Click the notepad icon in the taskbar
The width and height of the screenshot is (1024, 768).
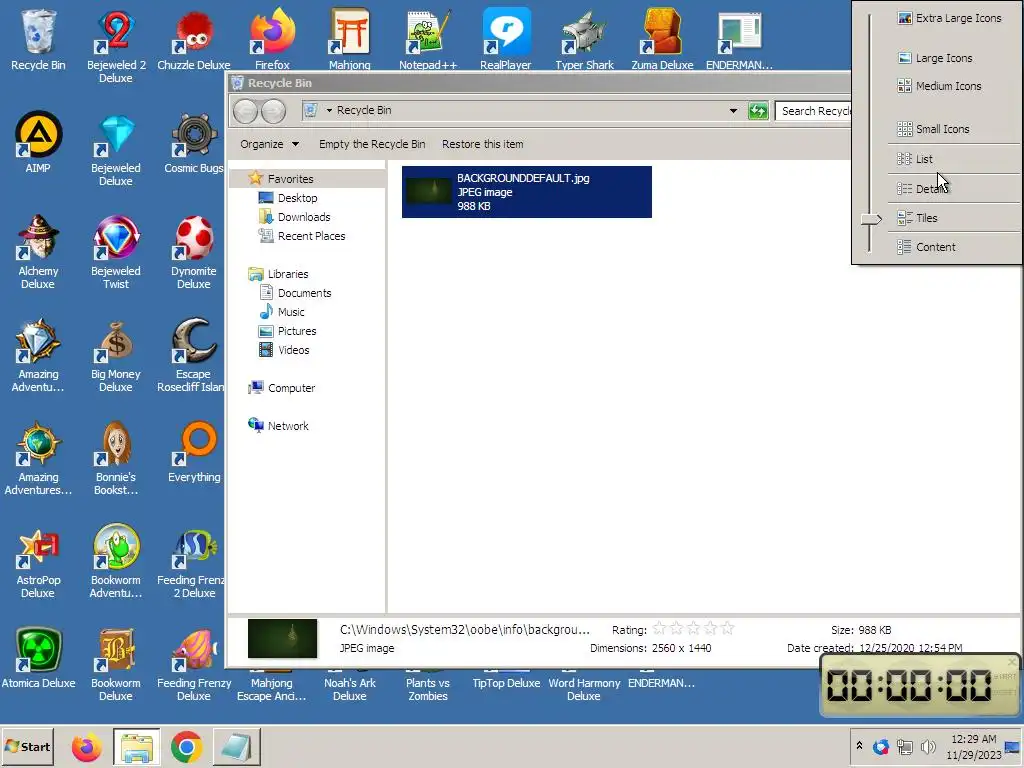236,747
